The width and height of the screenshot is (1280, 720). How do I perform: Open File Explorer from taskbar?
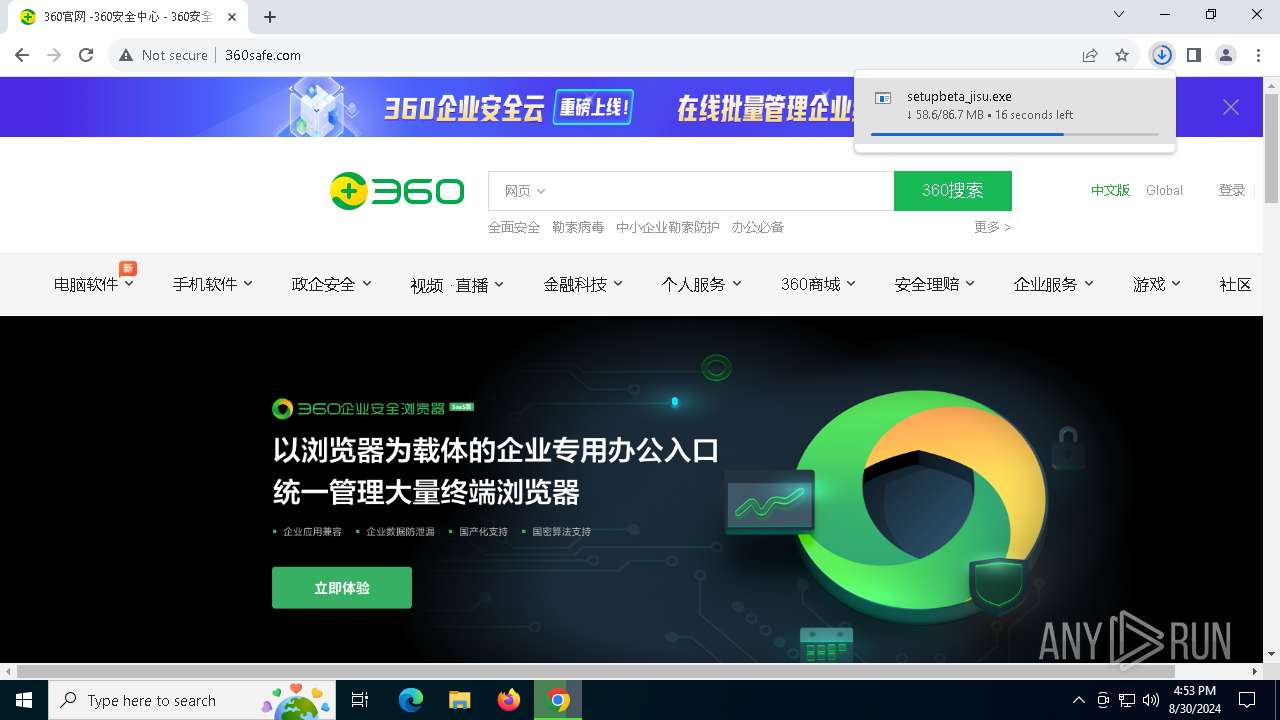(x=459, y=700)
